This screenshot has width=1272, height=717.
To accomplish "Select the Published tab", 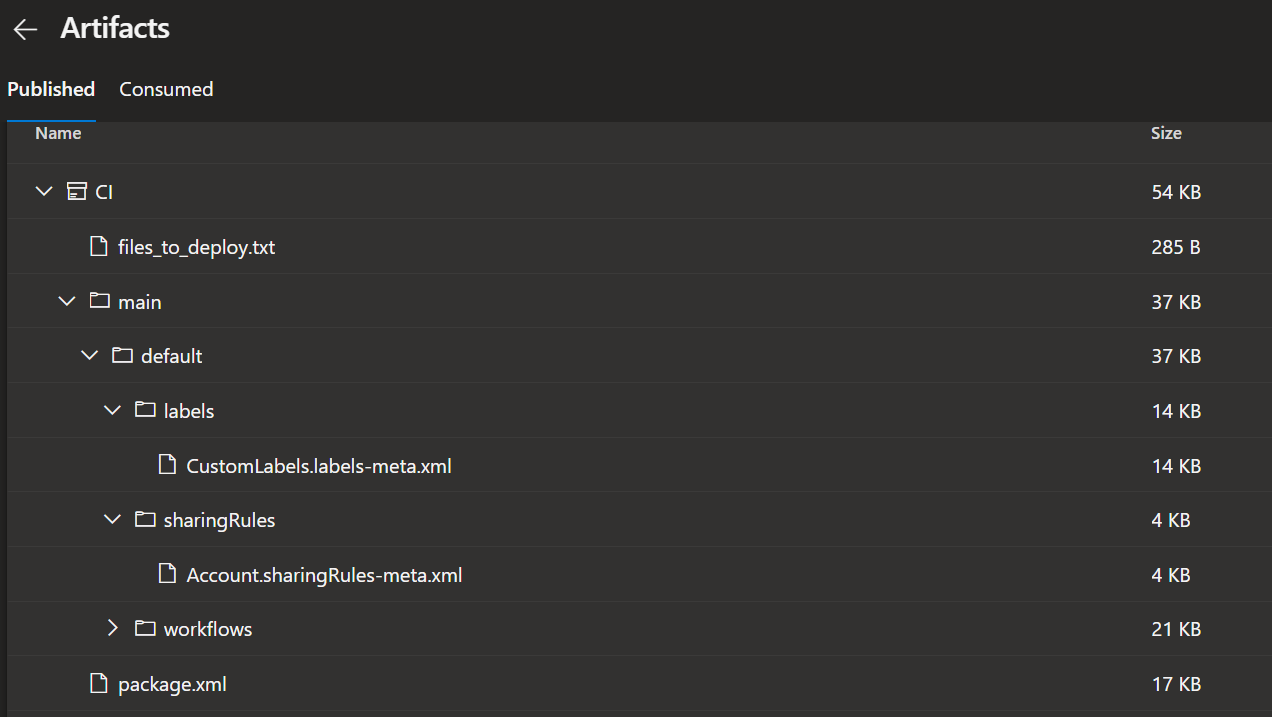I will pos(51,89).
